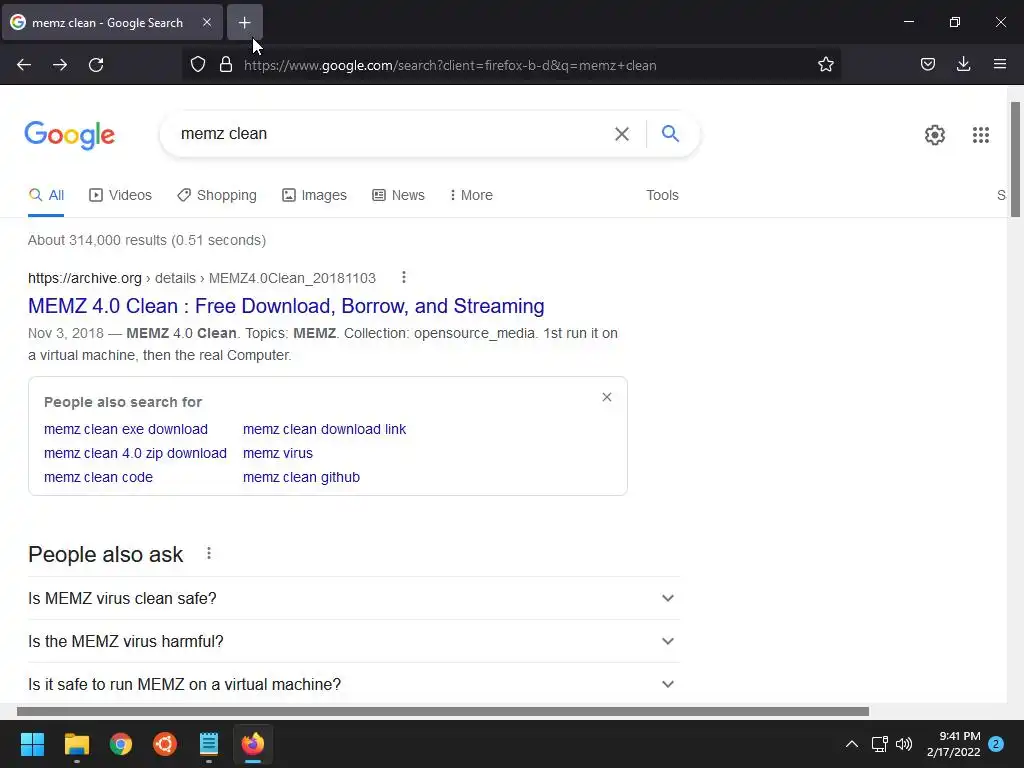Image resolution: width=1024 pixels, height=768 pixels.
Task: Search memz virus suggestion
Action: click(278, 453)
